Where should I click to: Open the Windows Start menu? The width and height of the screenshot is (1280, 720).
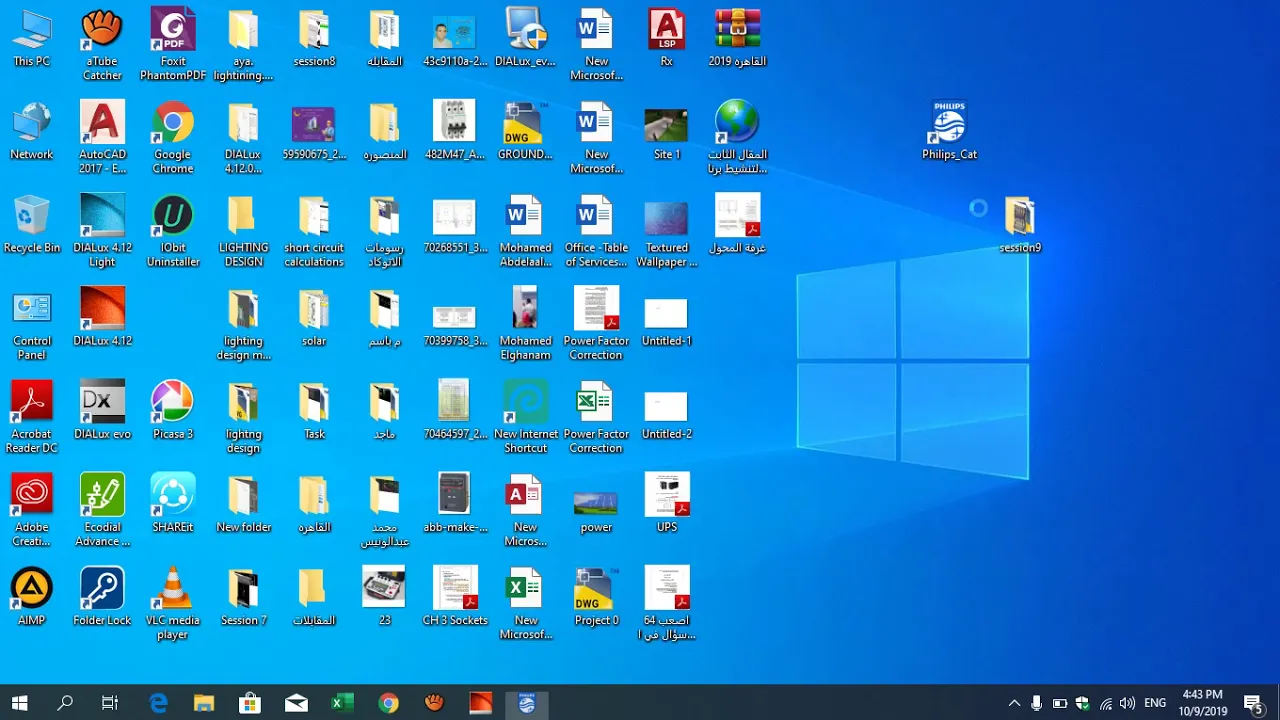(19, 703)
